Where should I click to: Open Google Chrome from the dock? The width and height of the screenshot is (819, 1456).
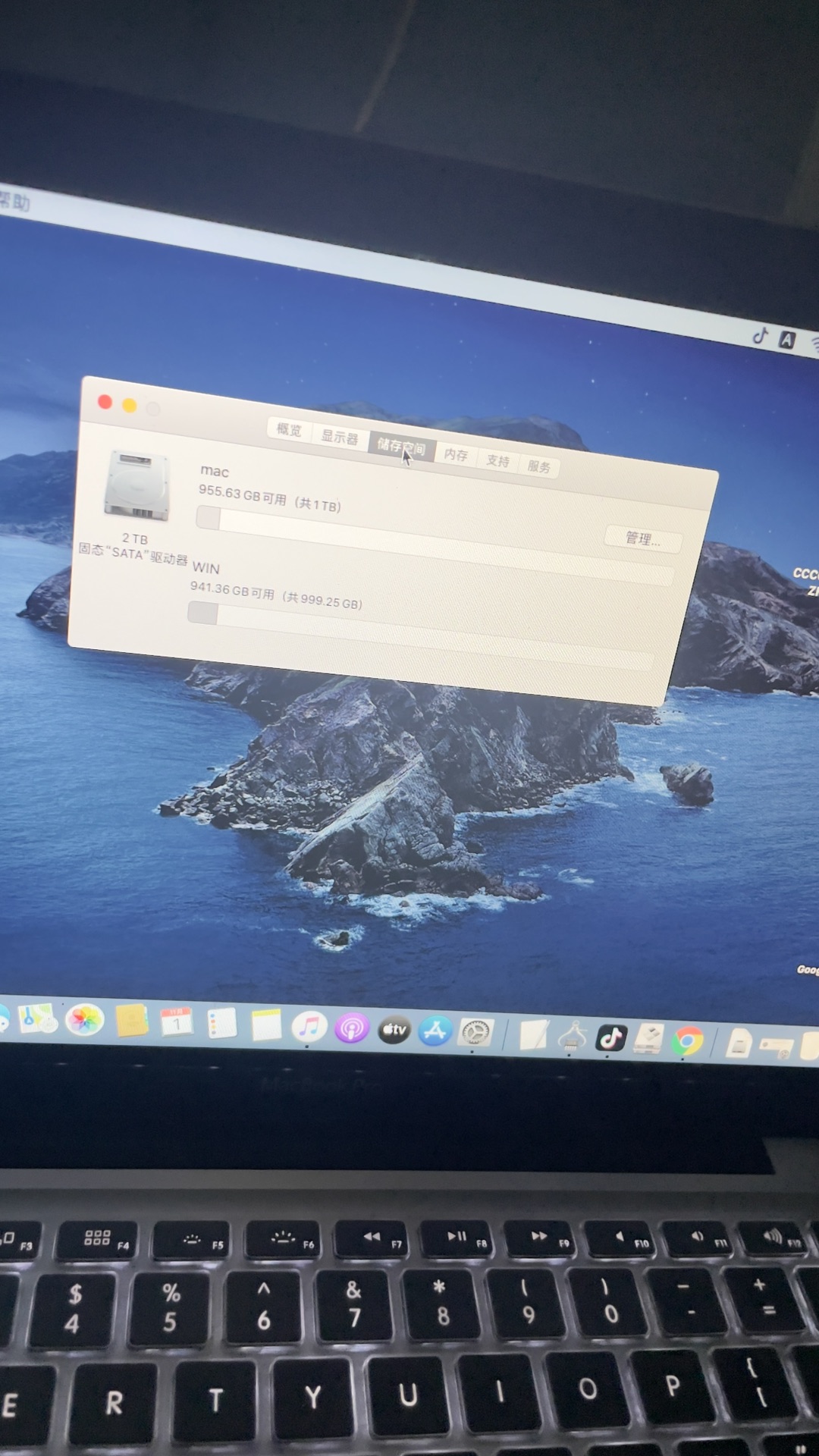tap(688, 1041)
